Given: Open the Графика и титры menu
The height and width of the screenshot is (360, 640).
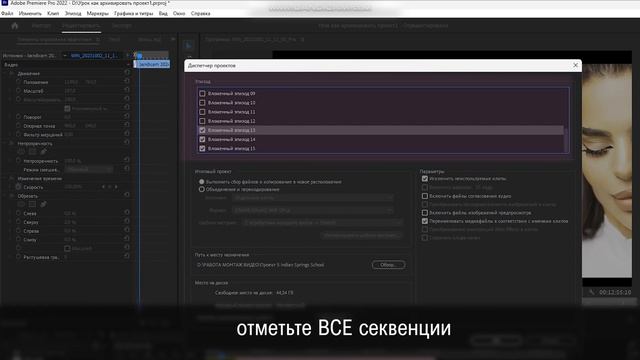Looking at the screenshot, I should (133, 13).
